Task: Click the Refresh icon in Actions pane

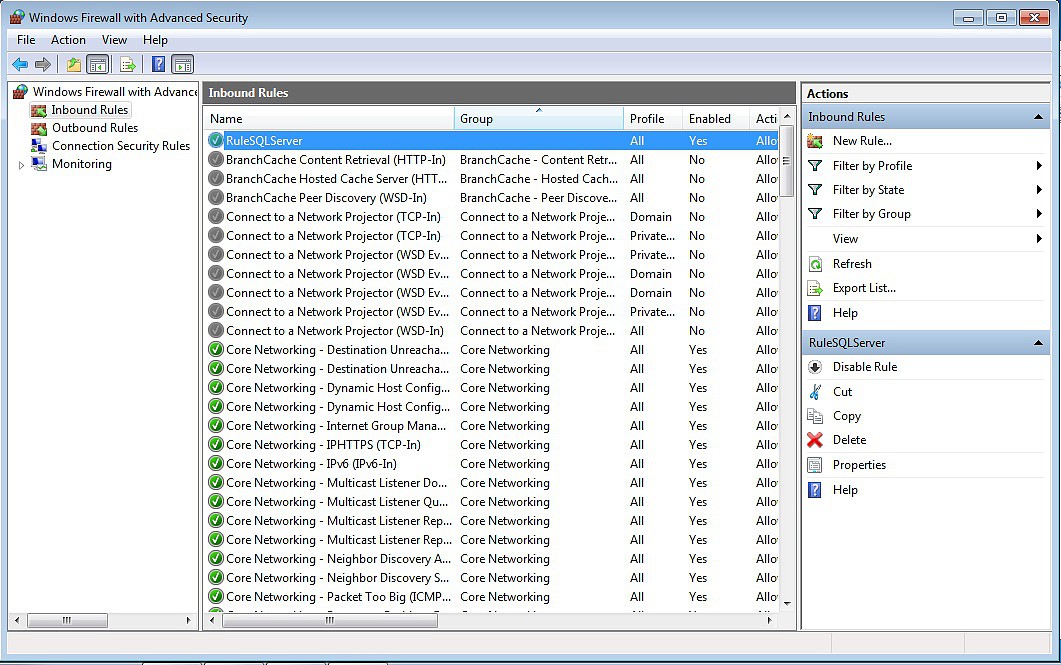Action: pos(815,264)
